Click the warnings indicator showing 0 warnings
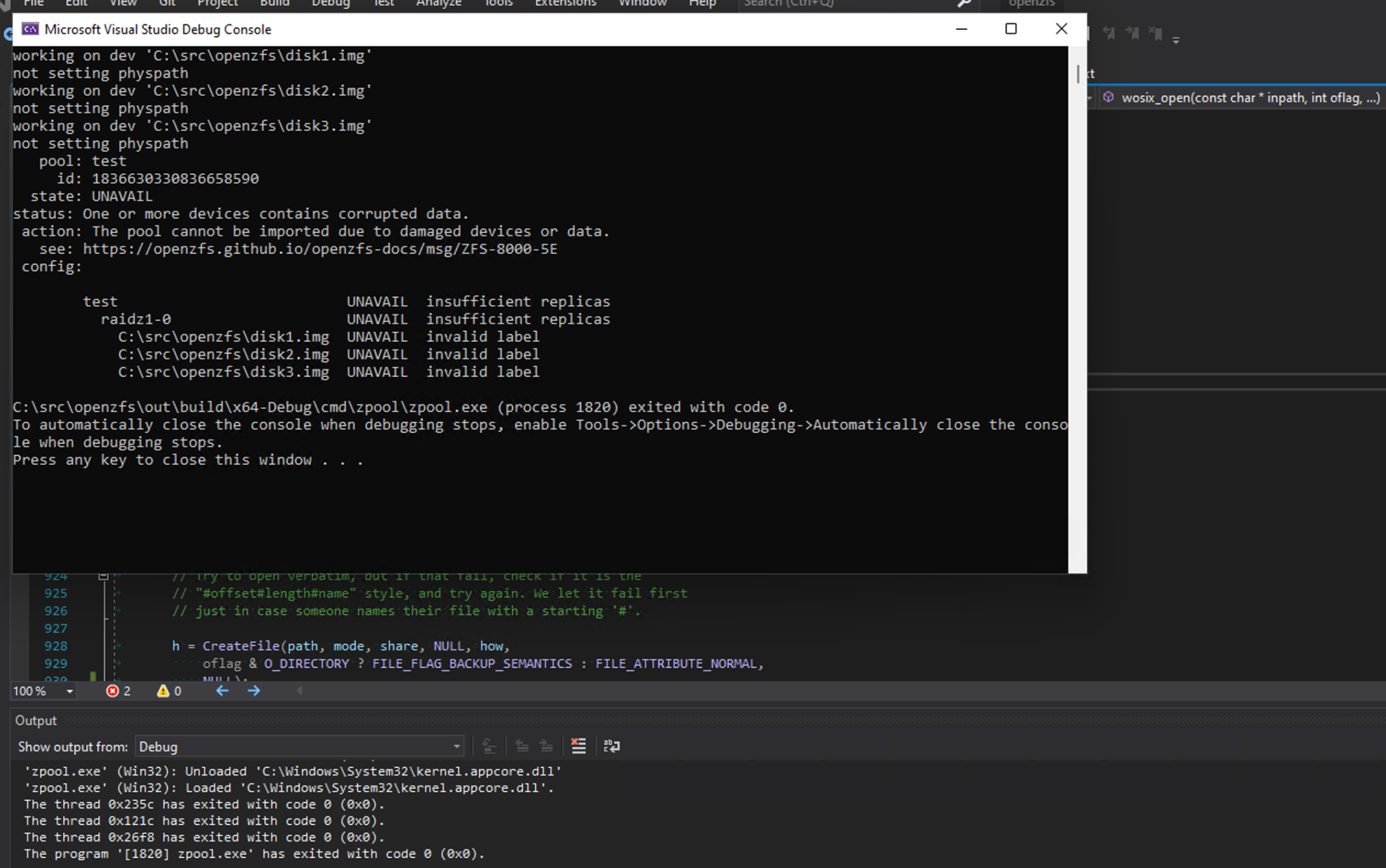1386x868 pixels. 168,691
